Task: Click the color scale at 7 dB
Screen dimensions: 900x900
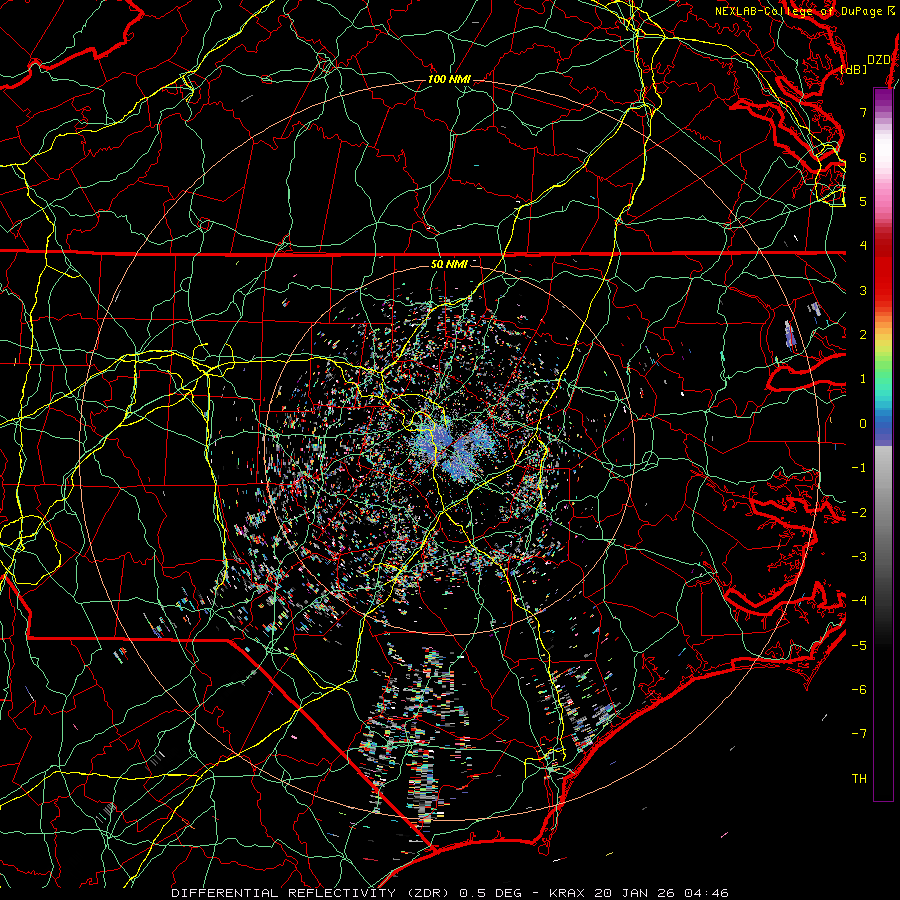Action: pyautogui.click(x=883, y=112)
